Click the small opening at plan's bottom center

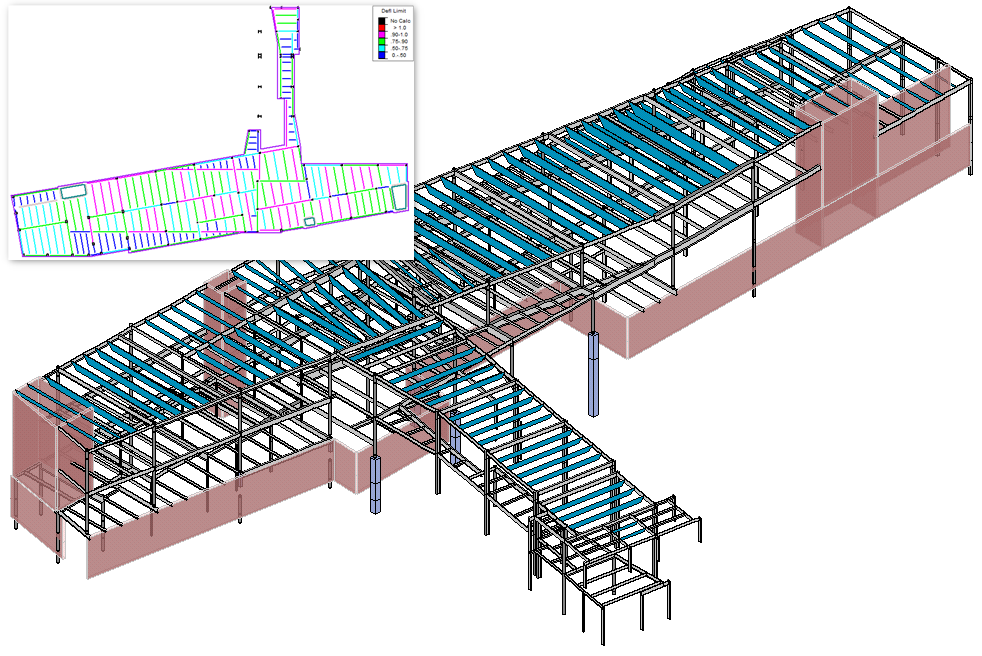(x=310, y=220)
